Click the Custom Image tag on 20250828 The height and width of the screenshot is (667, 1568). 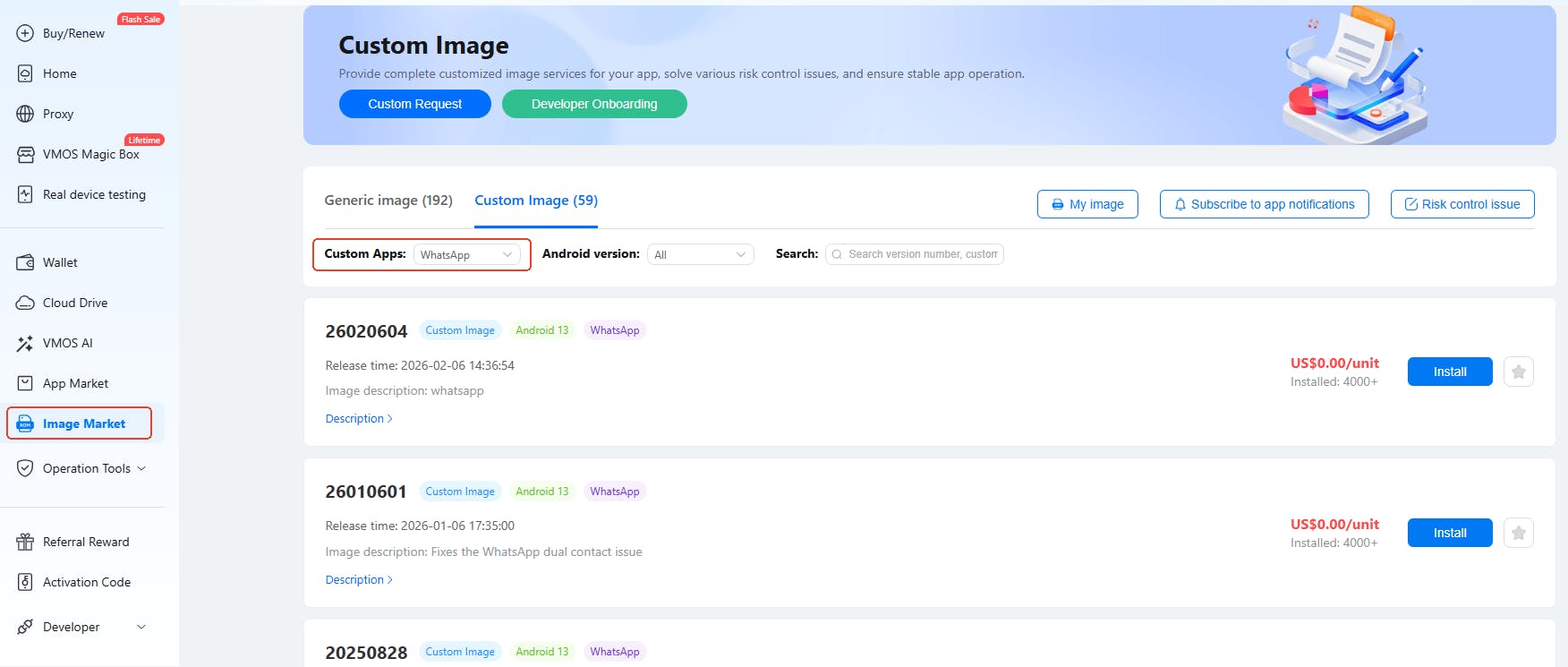[x=460, y=652]
